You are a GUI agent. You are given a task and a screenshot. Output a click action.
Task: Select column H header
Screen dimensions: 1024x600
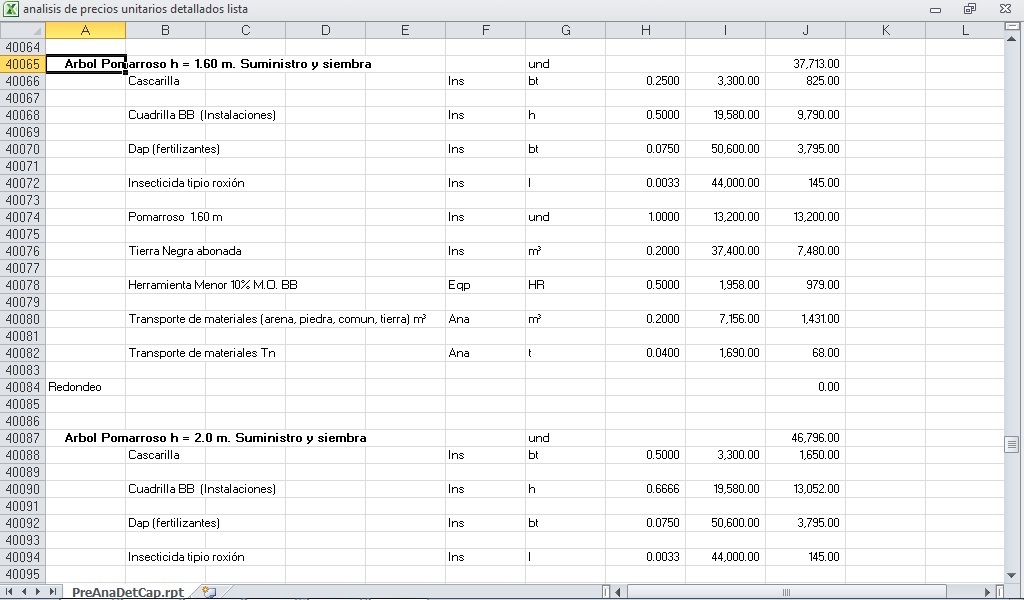point(645,30)
